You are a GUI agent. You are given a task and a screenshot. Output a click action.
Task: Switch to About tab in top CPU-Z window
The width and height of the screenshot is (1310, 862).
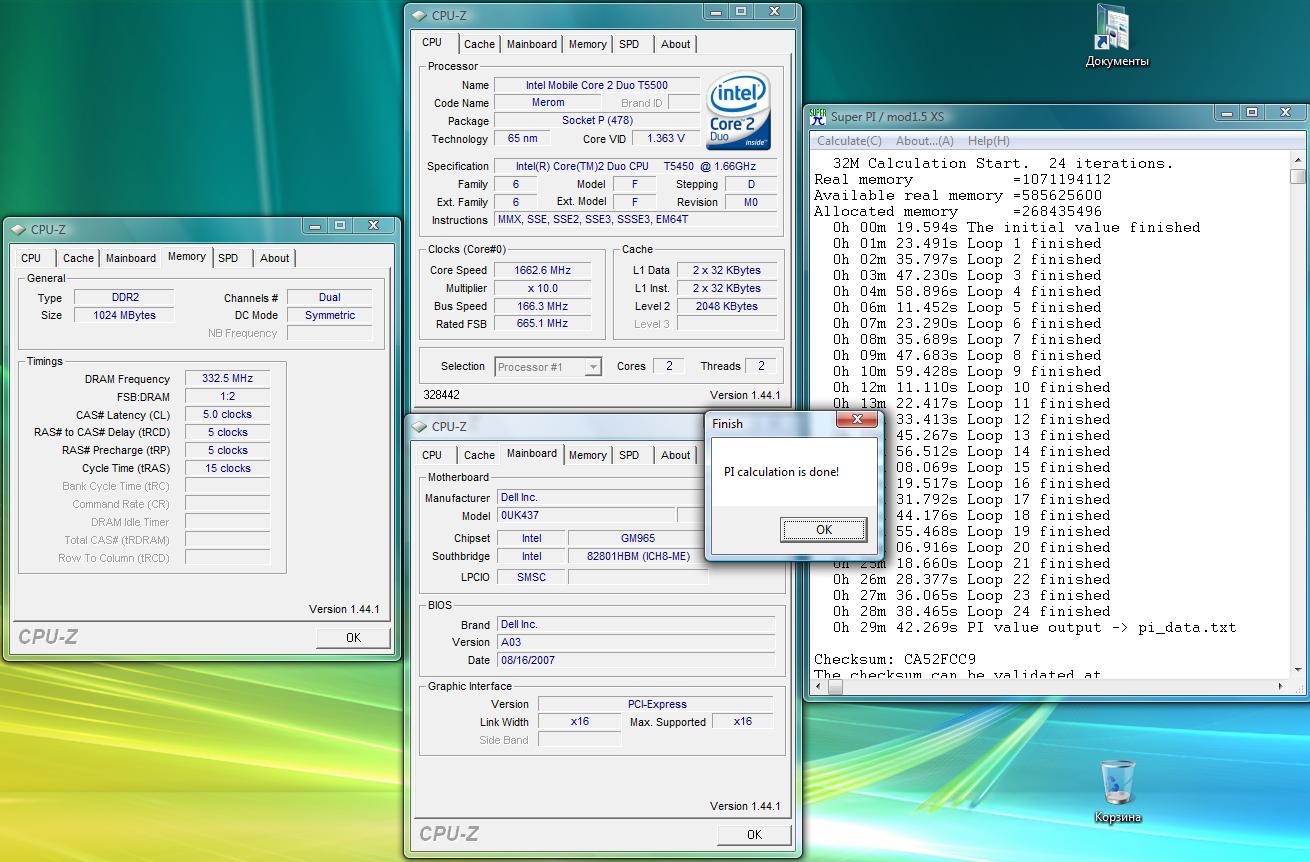click(675, 44)
